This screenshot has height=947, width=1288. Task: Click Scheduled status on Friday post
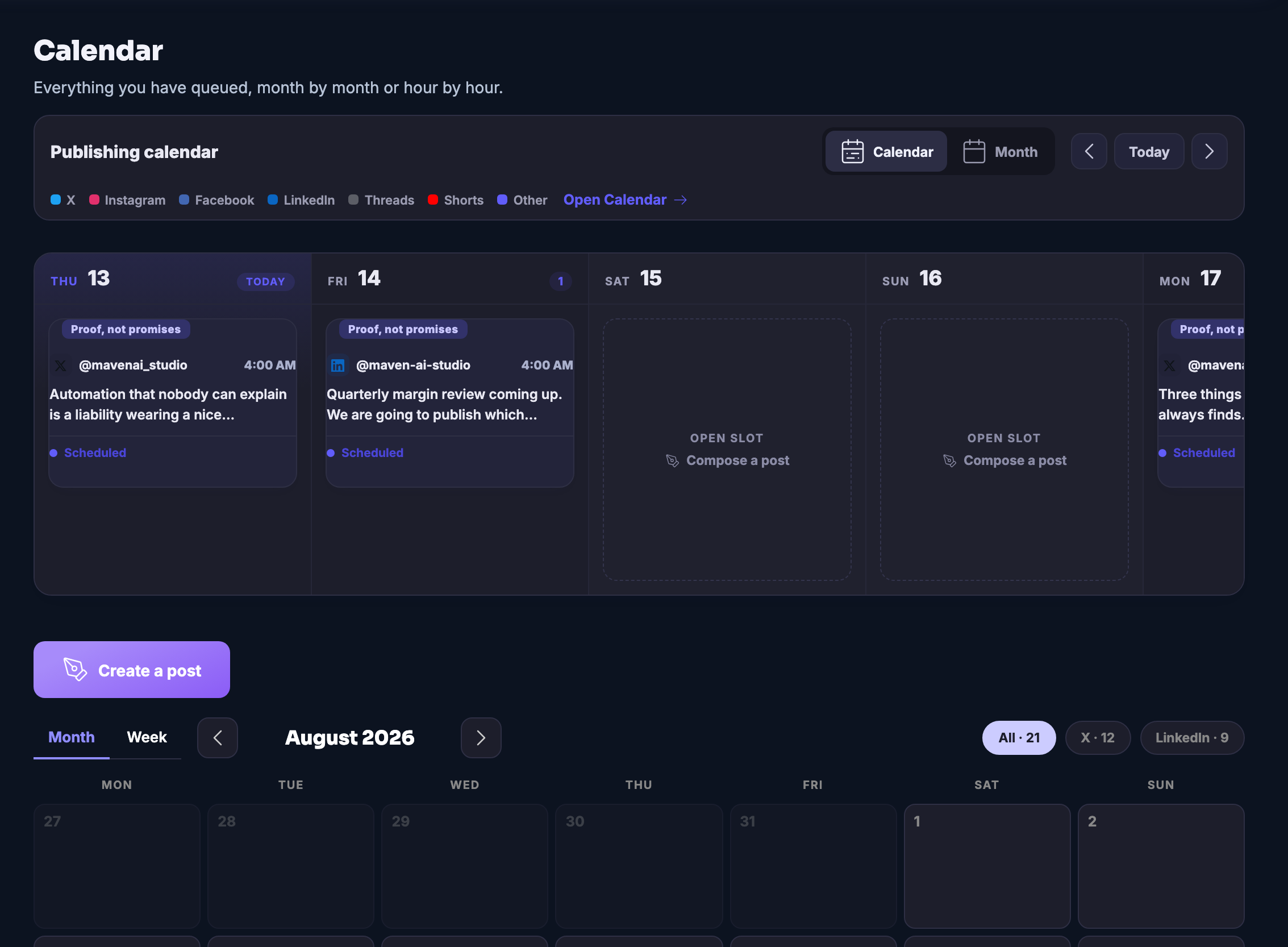pos(365,453)
